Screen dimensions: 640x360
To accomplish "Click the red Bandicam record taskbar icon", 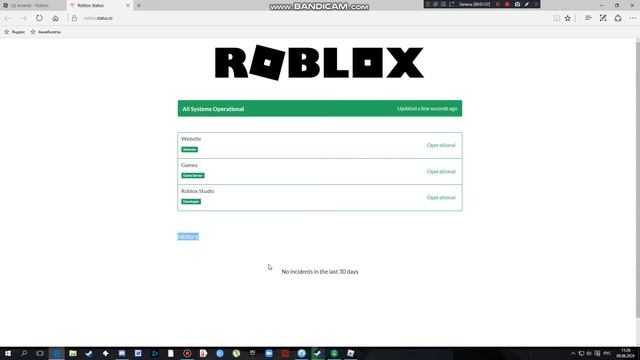I will click(187, 353).
